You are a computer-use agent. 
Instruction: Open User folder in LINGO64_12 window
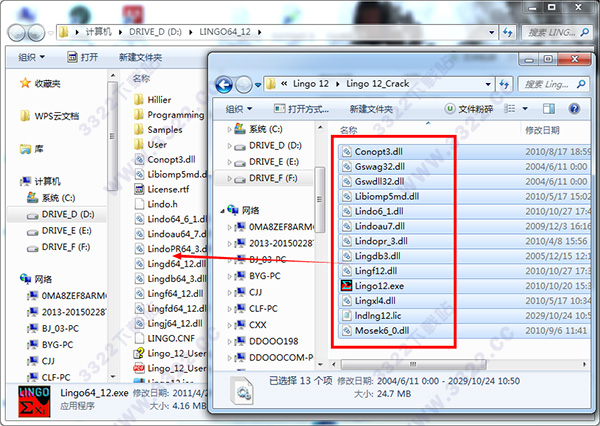point(150,145)
